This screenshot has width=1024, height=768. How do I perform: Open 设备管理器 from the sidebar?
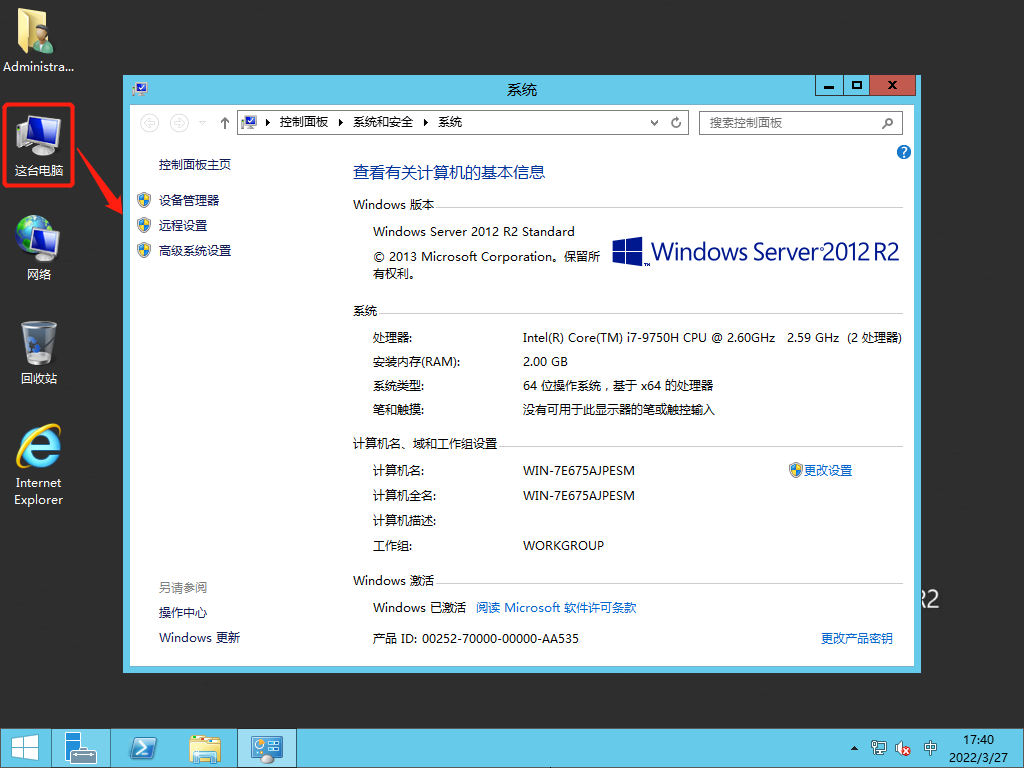click(189, 200)
